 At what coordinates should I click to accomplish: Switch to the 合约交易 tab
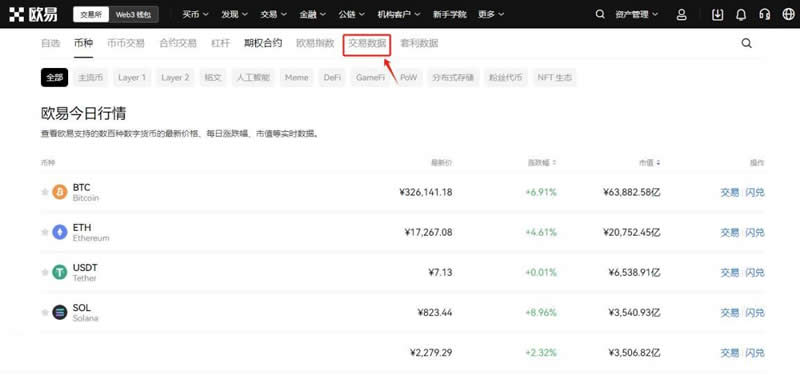[x=178, y=43]
